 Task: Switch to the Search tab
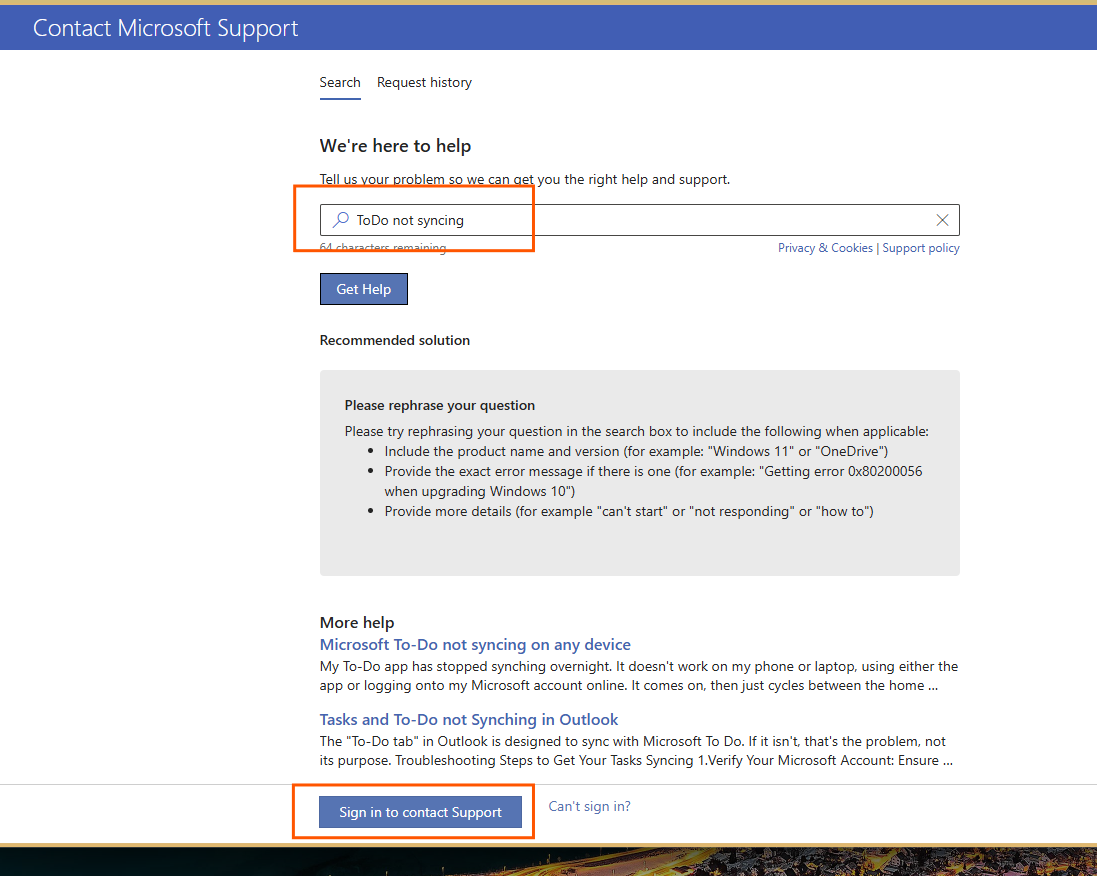340,83
